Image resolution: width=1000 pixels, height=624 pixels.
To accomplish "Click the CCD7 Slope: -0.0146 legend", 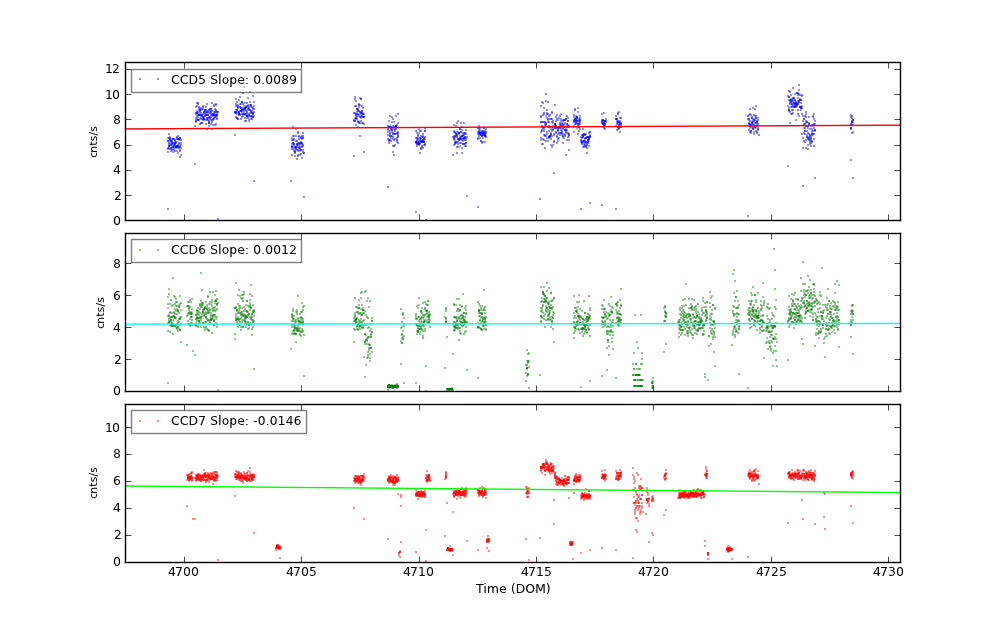I will tap(218, 421).
